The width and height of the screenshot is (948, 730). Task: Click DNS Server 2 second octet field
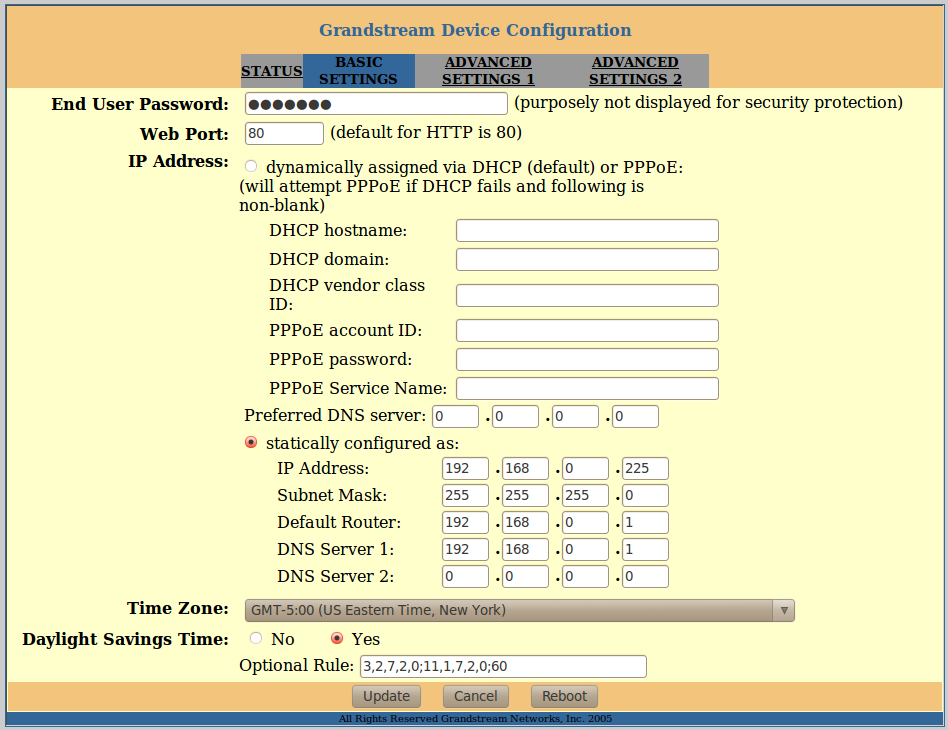click(x=525, y=576)
